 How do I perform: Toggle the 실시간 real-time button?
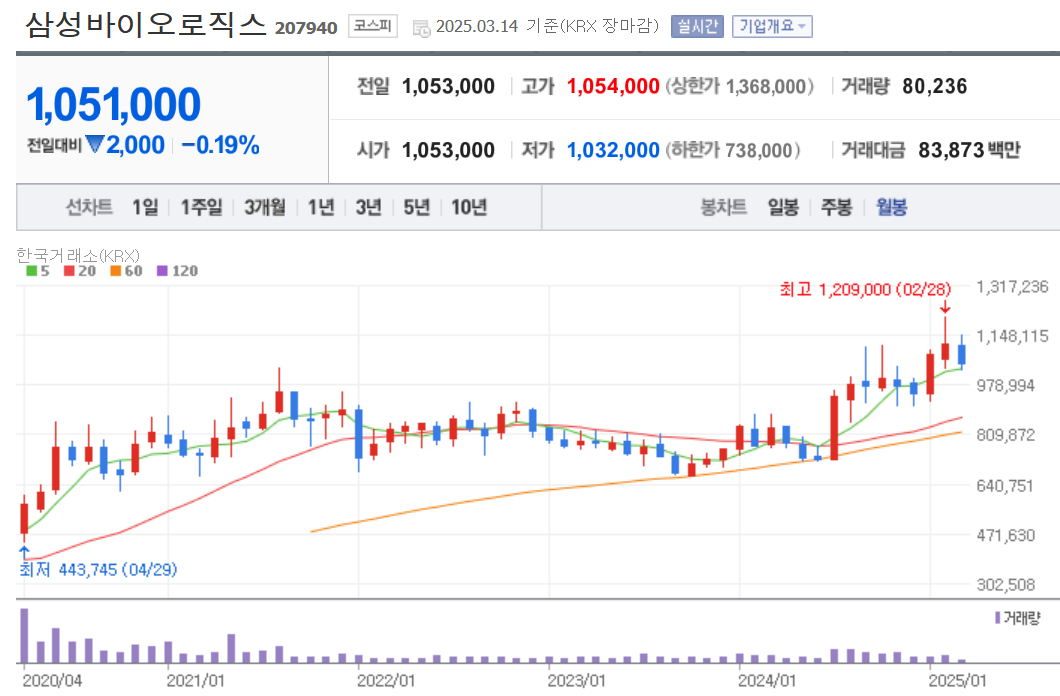[697, 26]
